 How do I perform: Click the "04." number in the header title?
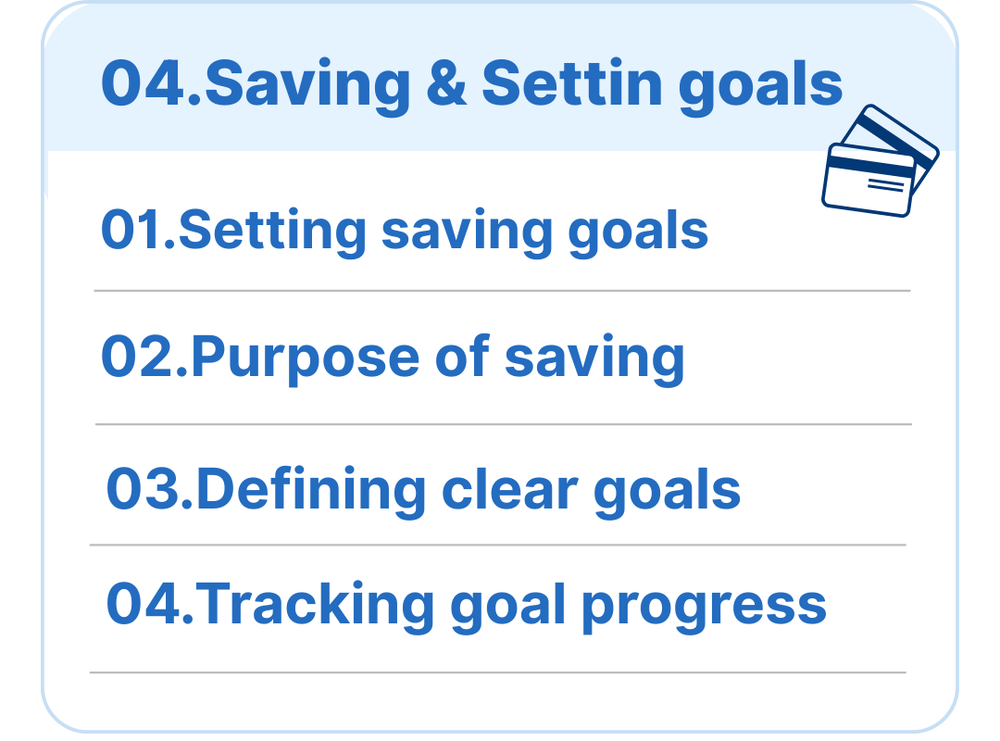click(151, 84)
